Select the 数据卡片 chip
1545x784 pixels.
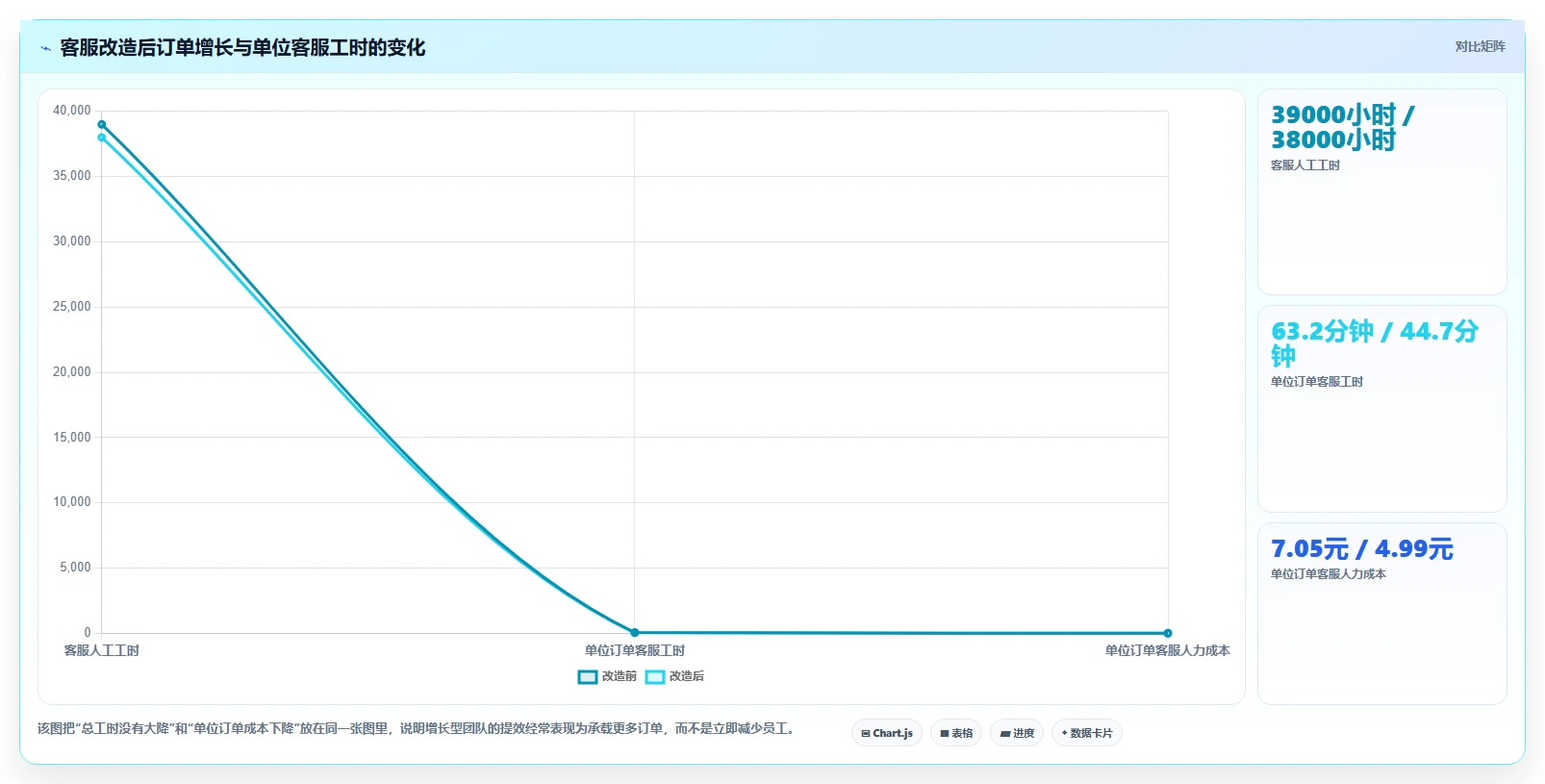[x=1087, y=733]
